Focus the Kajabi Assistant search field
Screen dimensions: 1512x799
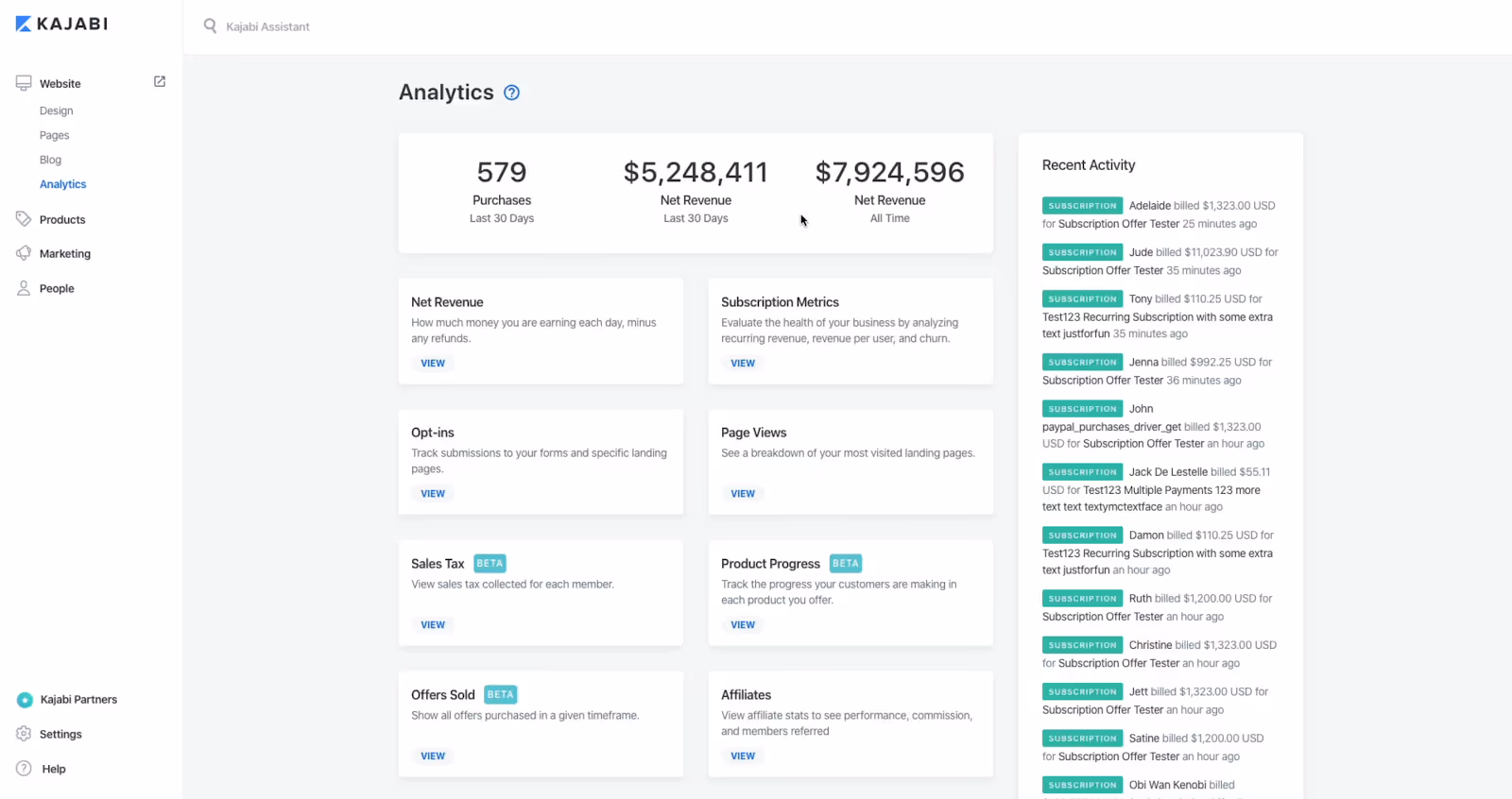pyautogui.click(x=267, y=26)
